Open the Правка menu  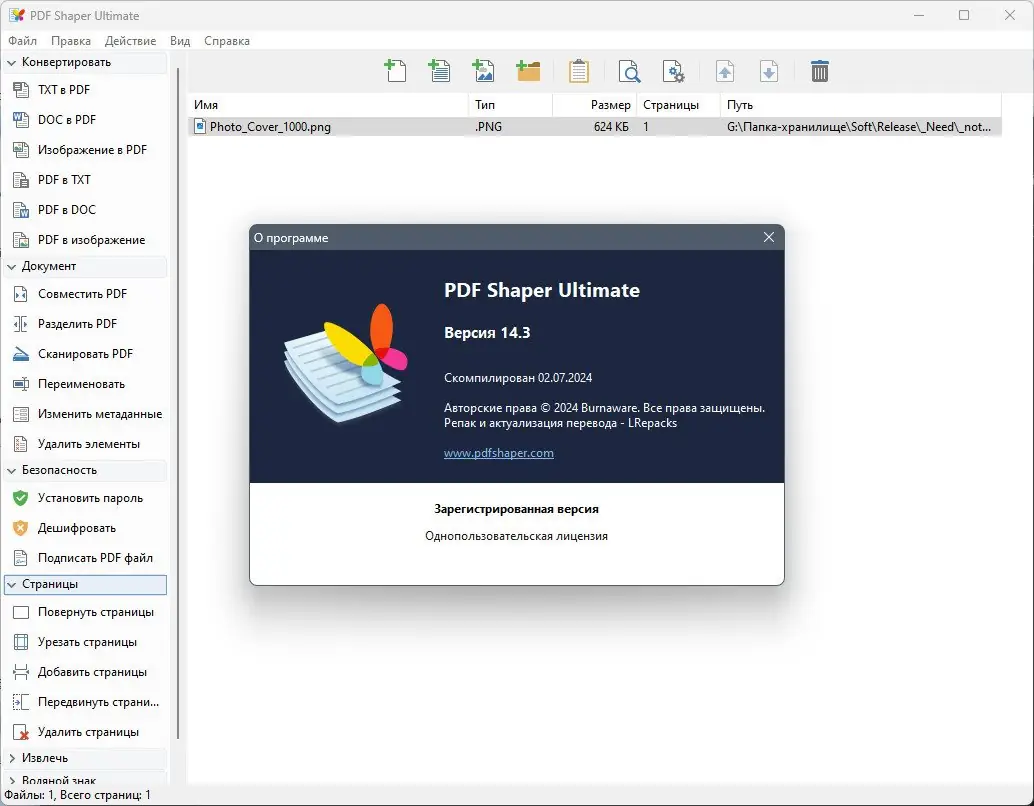[71, 41]
